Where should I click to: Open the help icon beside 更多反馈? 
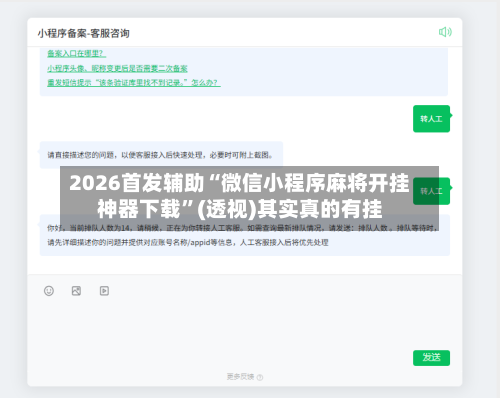coord(260,377)
